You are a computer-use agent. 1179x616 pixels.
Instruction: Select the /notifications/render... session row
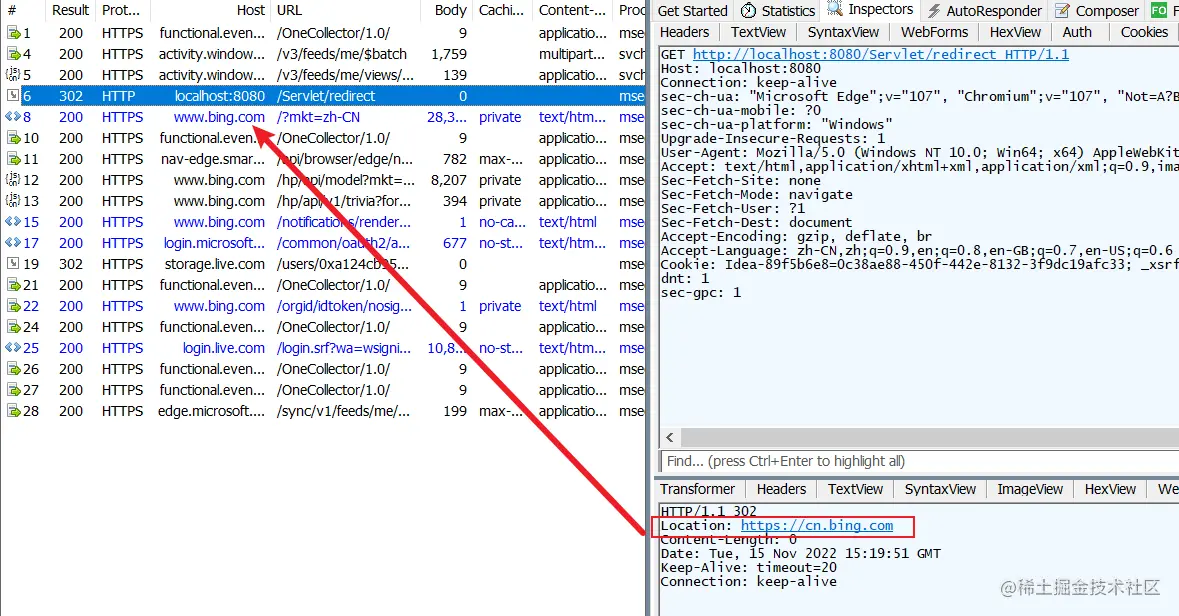323,223
